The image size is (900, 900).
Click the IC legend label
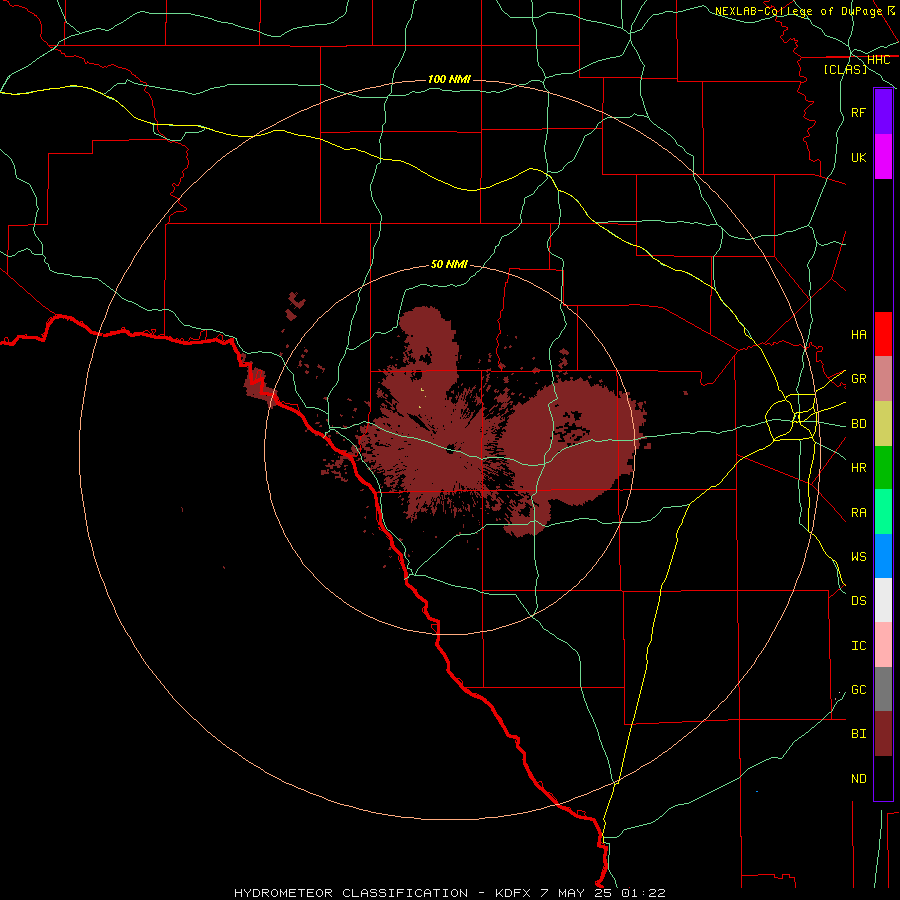(858, 646)
